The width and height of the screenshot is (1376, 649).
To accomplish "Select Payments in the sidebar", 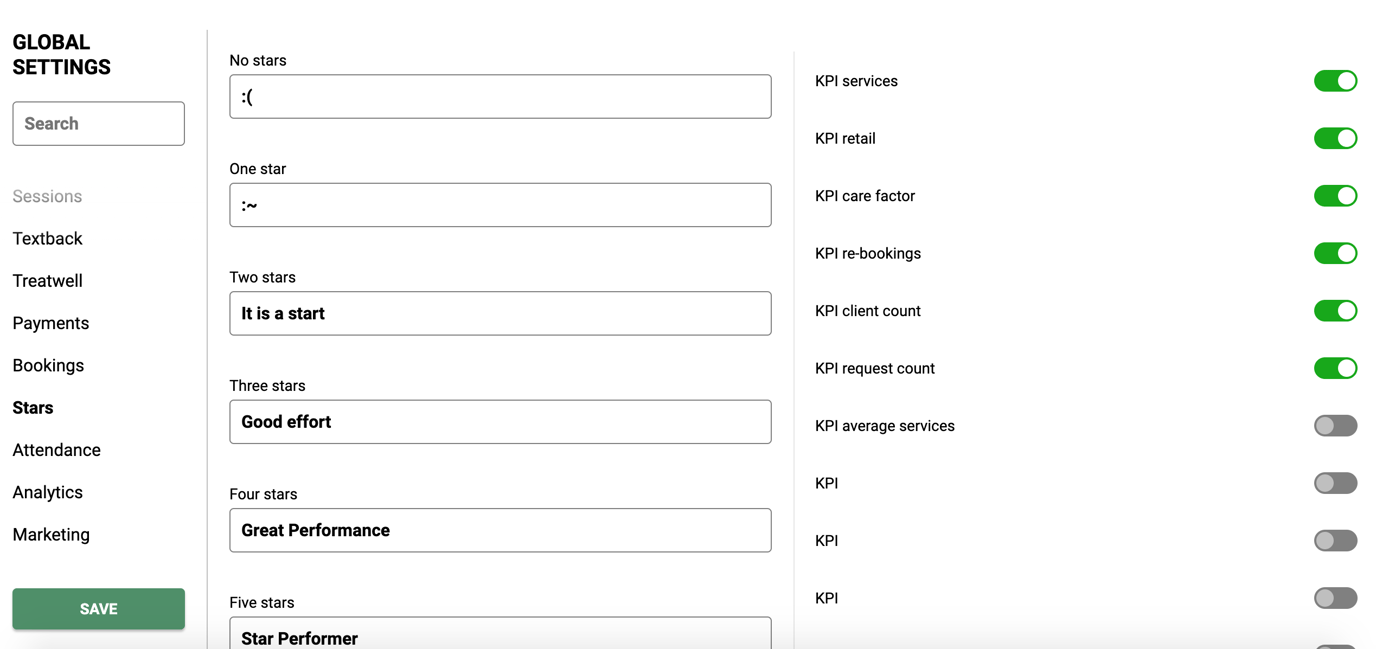I will (50, 323).
